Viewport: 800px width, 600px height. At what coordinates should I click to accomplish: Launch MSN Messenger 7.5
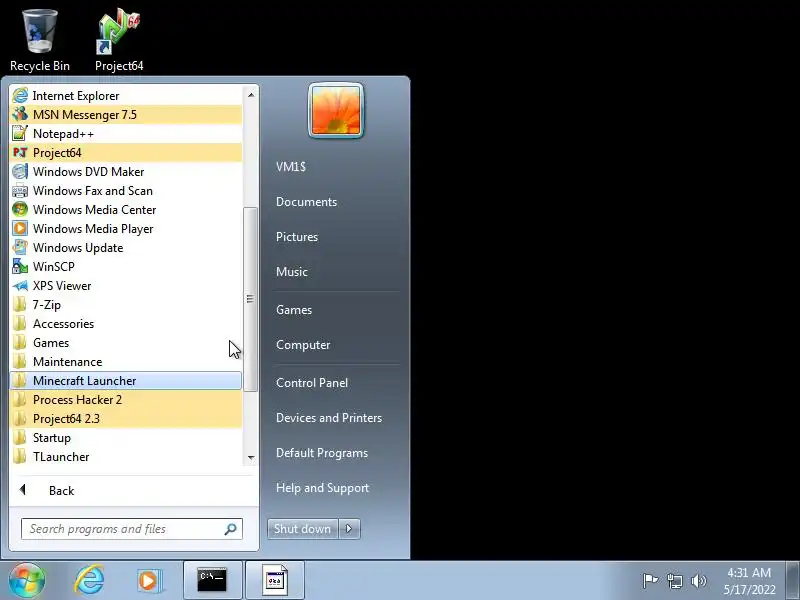(x=126, y=114)
